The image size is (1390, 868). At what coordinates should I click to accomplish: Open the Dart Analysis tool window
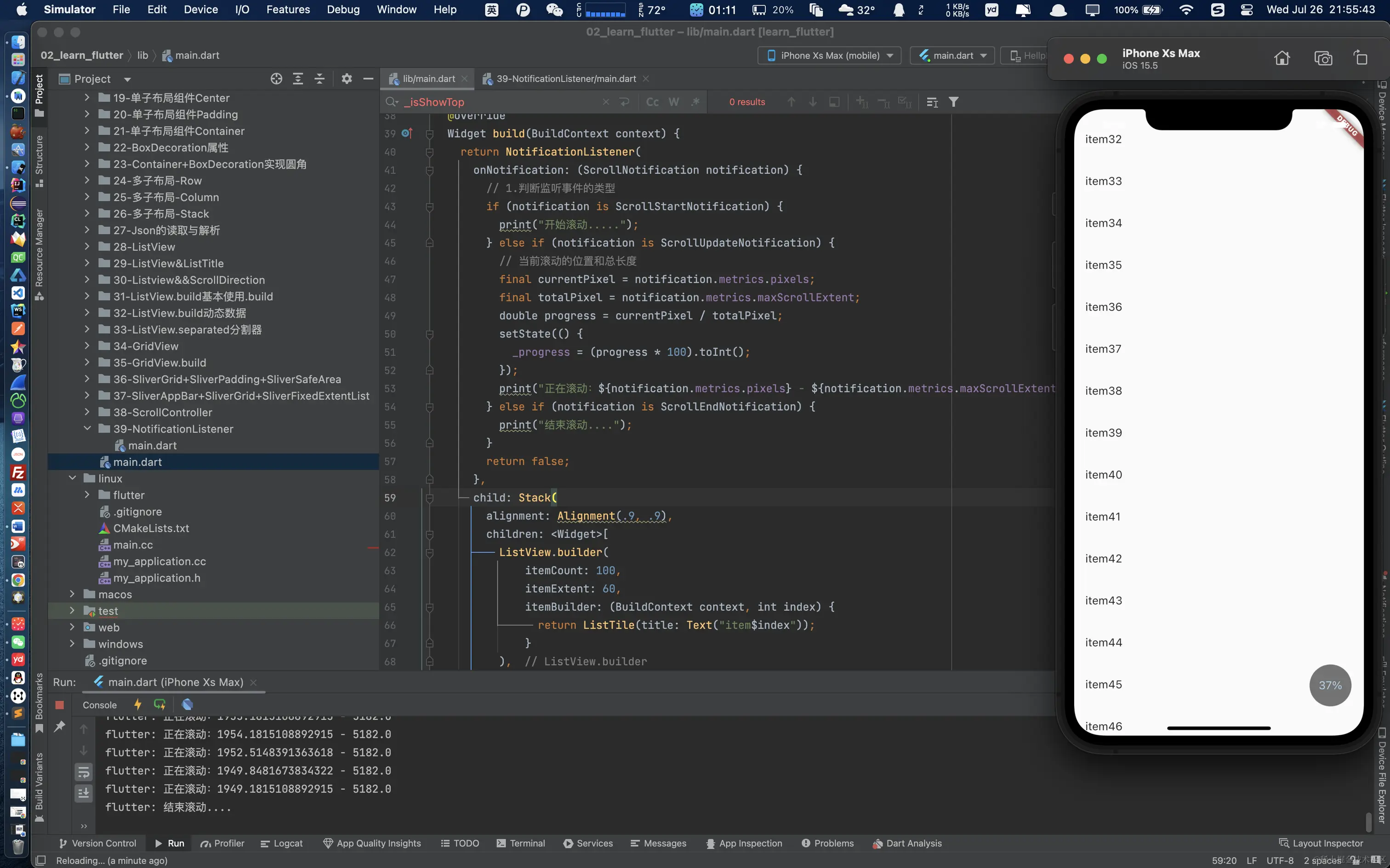[907, 843]
